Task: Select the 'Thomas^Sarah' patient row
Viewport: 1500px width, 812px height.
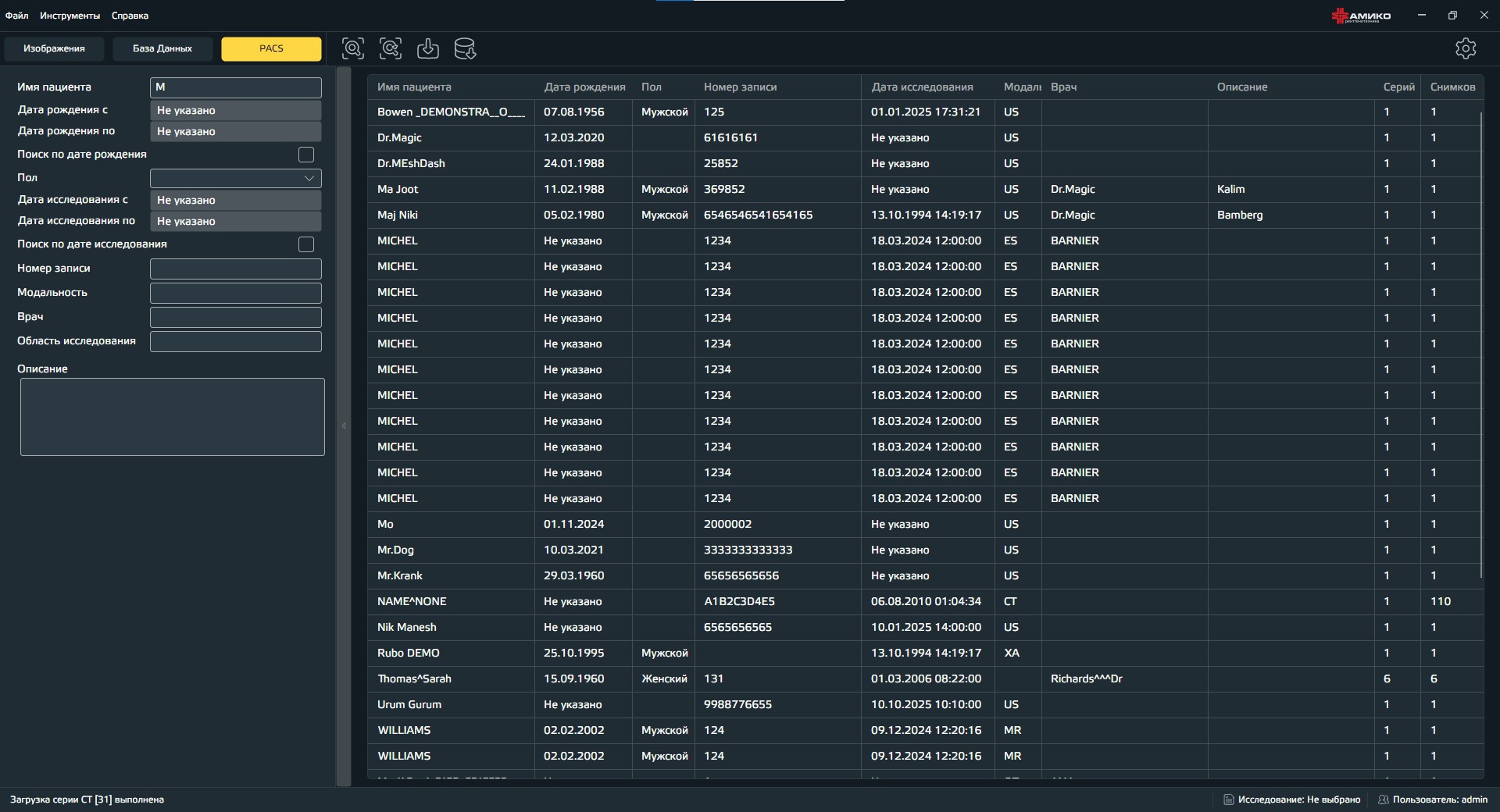Action: [925, 678]
